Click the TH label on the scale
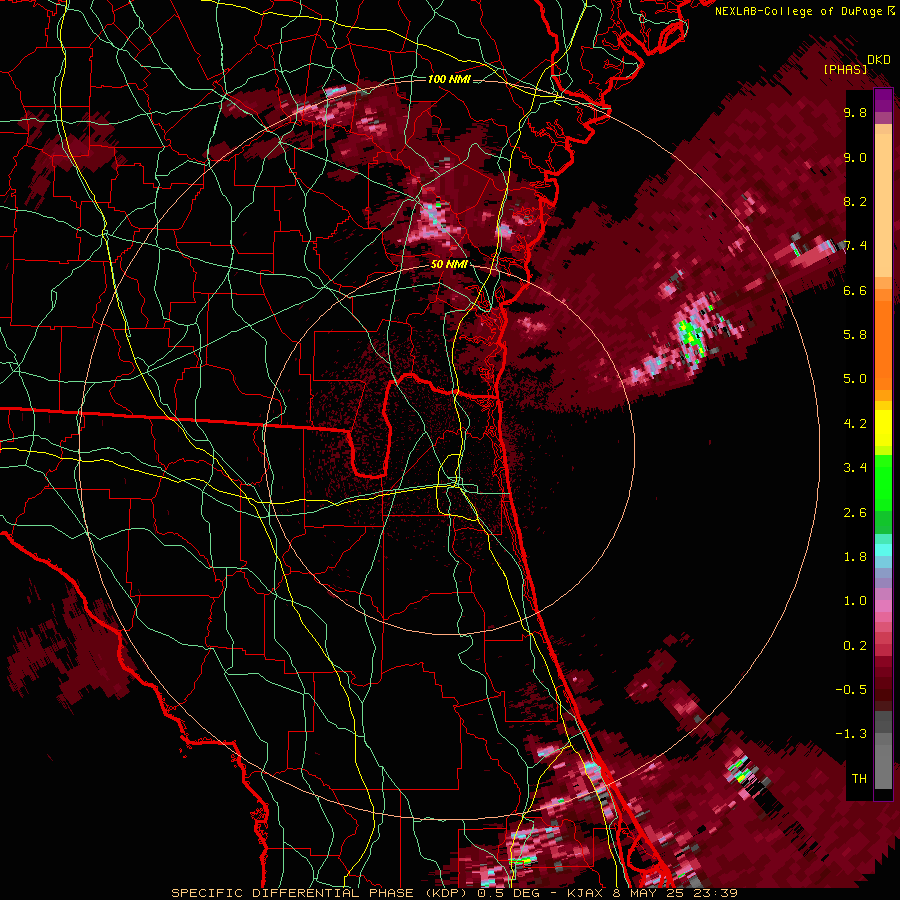The image size is (900, 900). pos(859,779)
